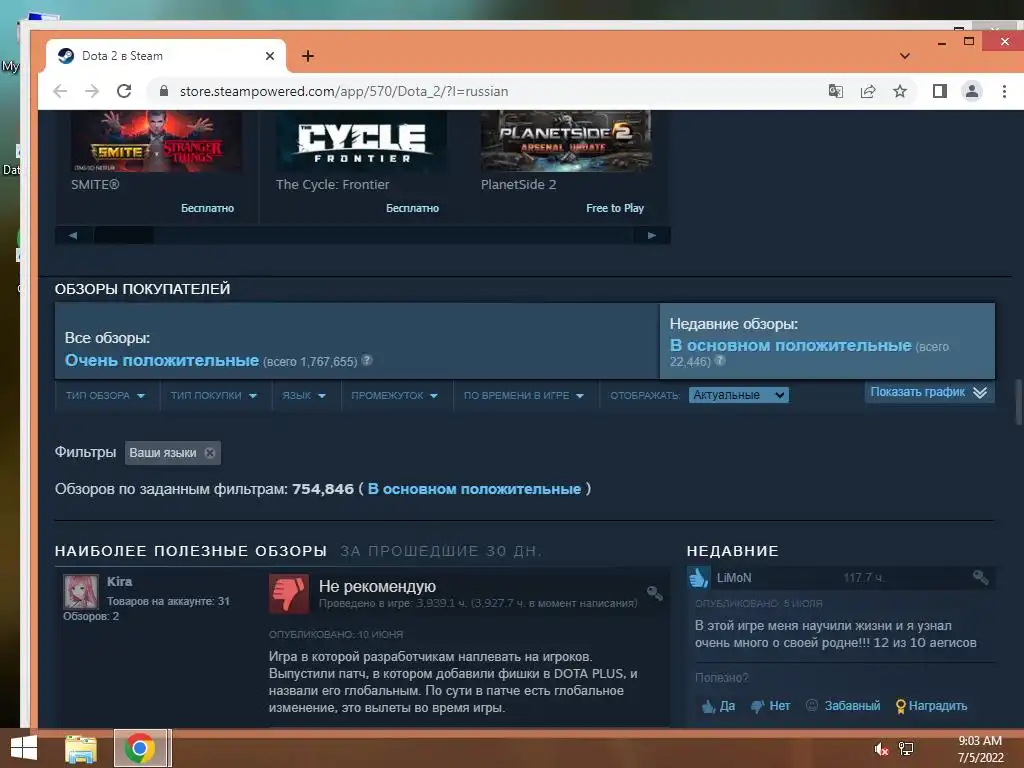The image size is (1024, 768).
Task: Open reviewer Kira's avatar
Action: pyautogui.click(x=81, y=591)
